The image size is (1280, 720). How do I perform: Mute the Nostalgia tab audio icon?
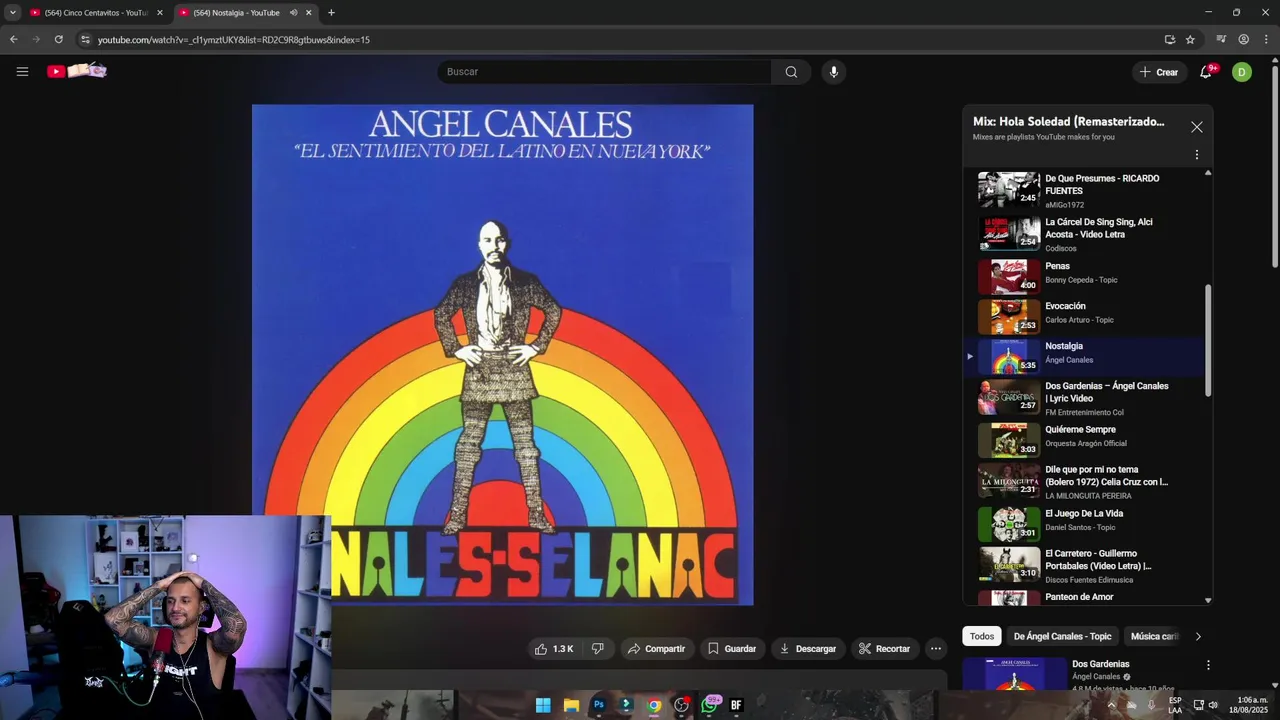293,13
